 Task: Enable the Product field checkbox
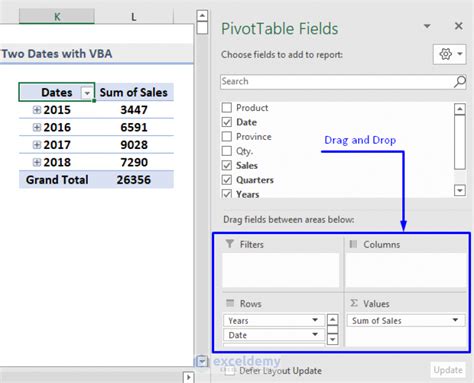(227, 108)
